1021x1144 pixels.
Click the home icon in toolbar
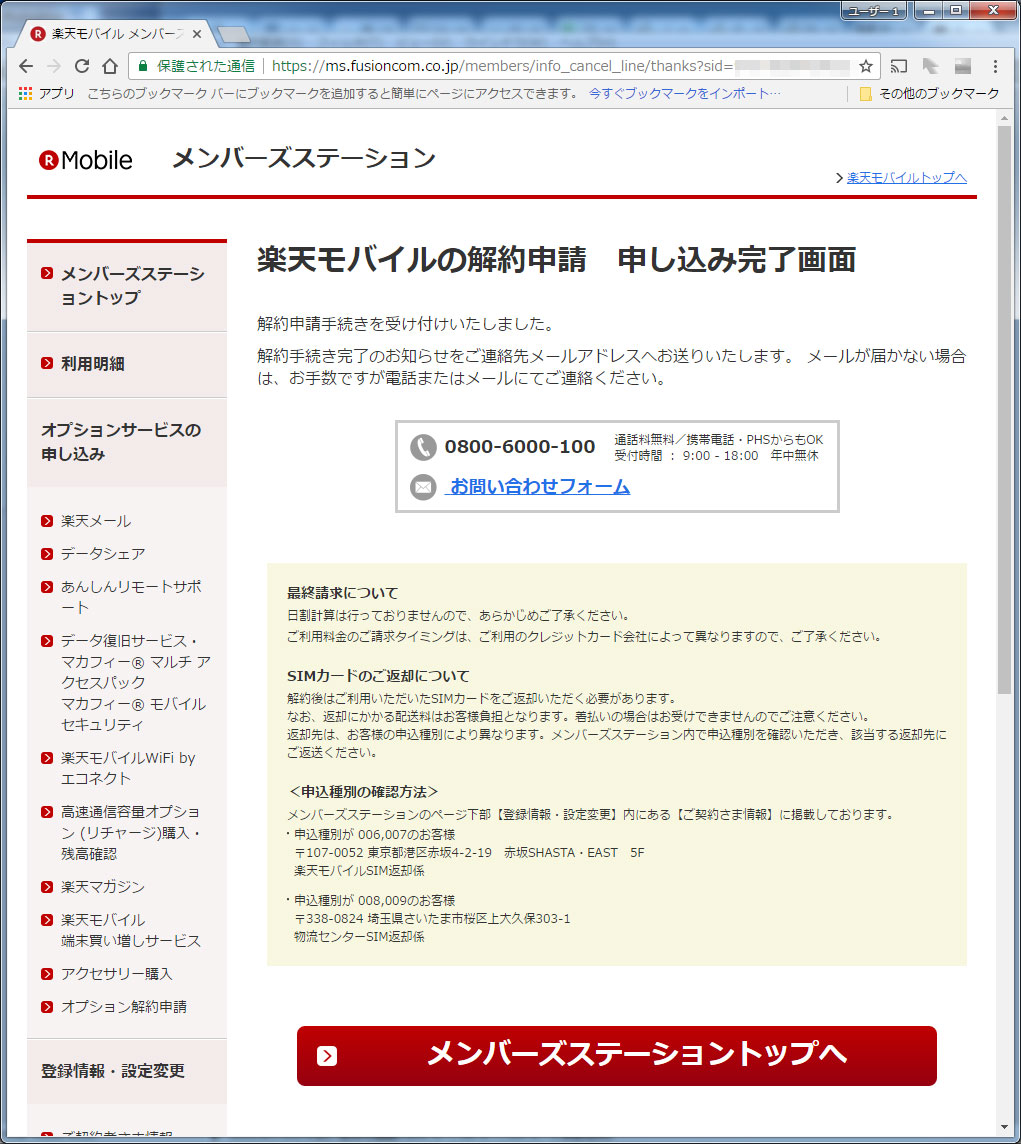tap(110, 66)
